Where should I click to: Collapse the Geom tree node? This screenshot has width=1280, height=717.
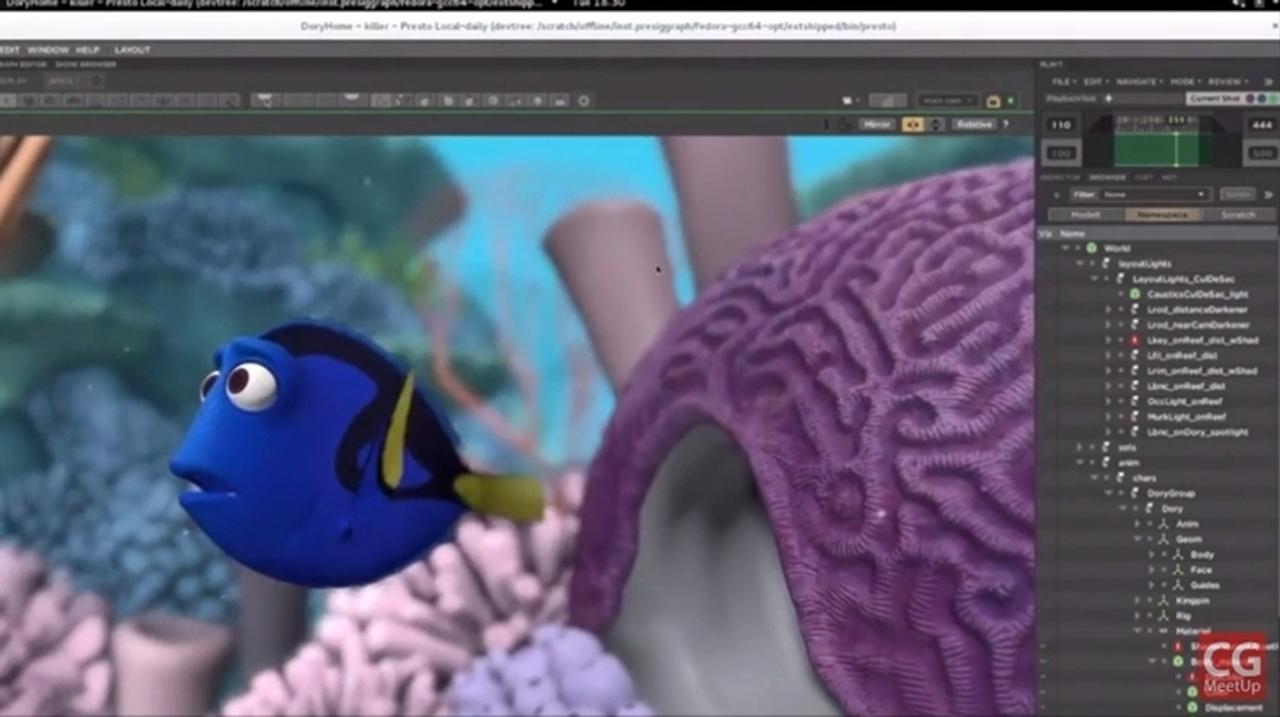click(1137, 539)
